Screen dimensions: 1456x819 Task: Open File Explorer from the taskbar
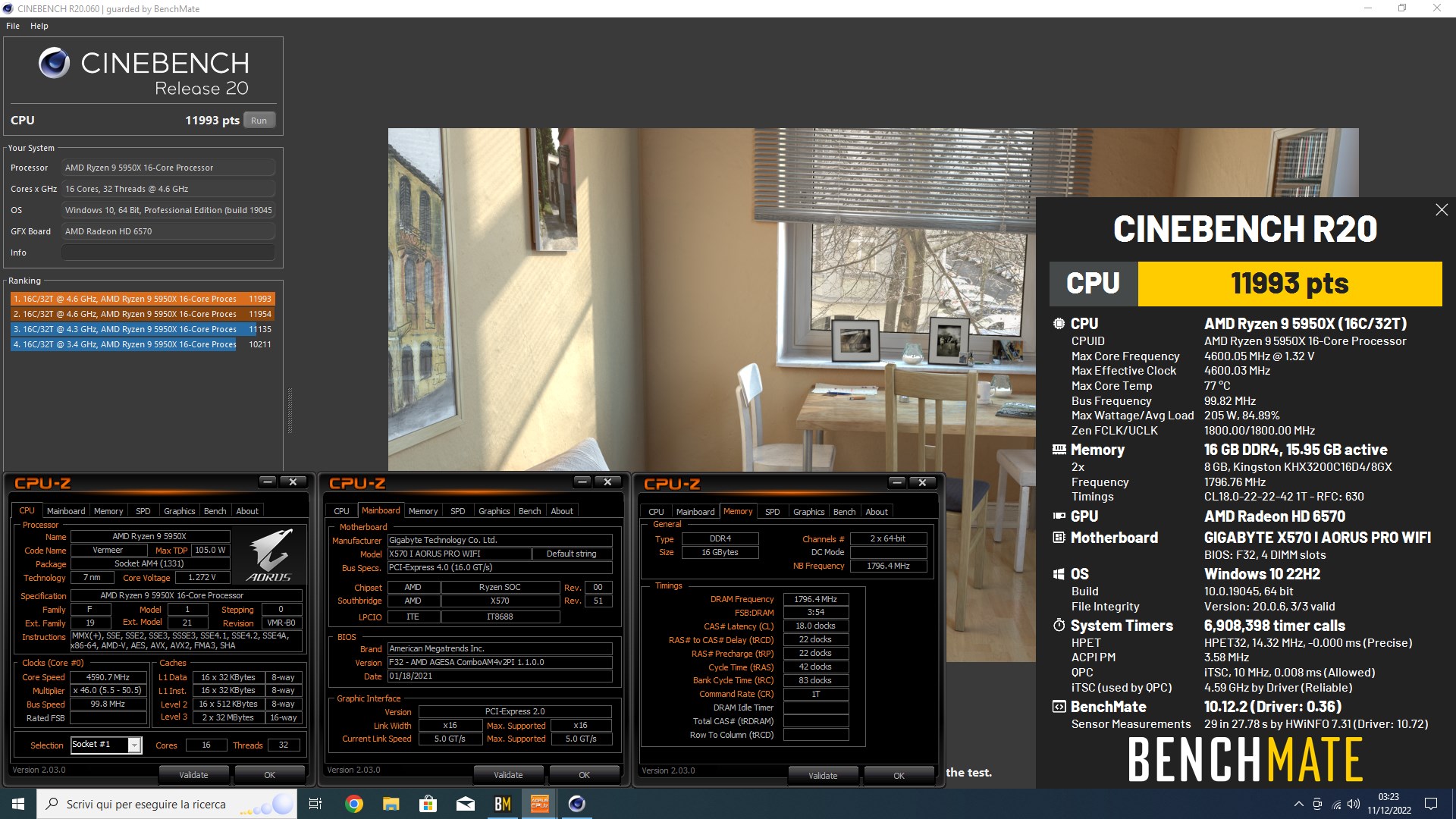coord(391,804)
